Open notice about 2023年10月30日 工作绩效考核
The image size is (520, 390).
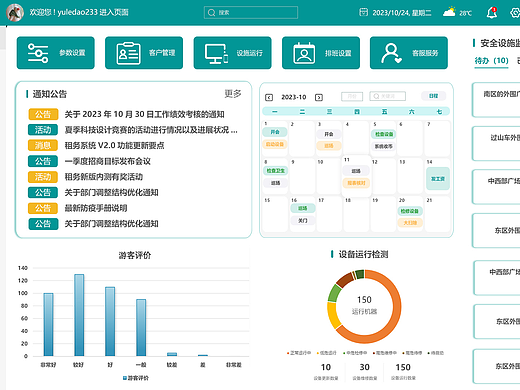point(144,114)
